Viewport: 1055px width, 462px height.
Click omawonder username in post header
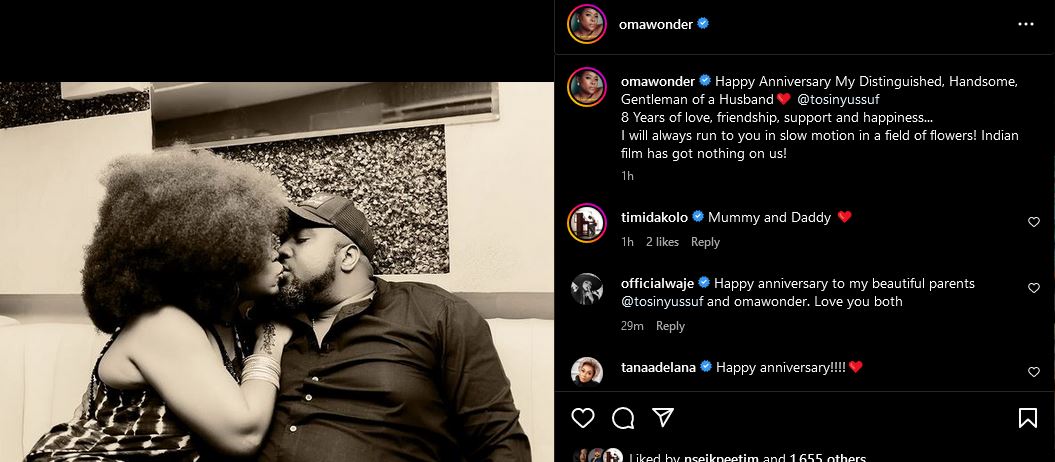656,24
